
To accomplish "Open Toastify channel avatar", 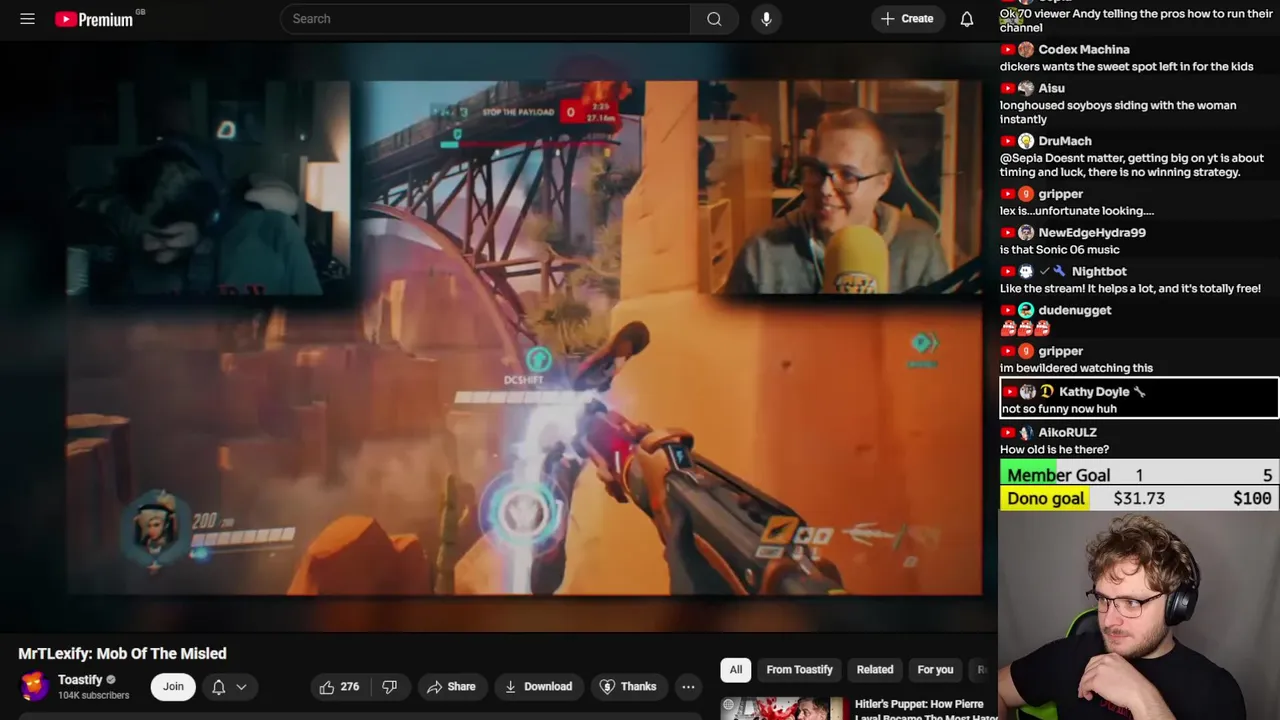I will click(34, 686).
